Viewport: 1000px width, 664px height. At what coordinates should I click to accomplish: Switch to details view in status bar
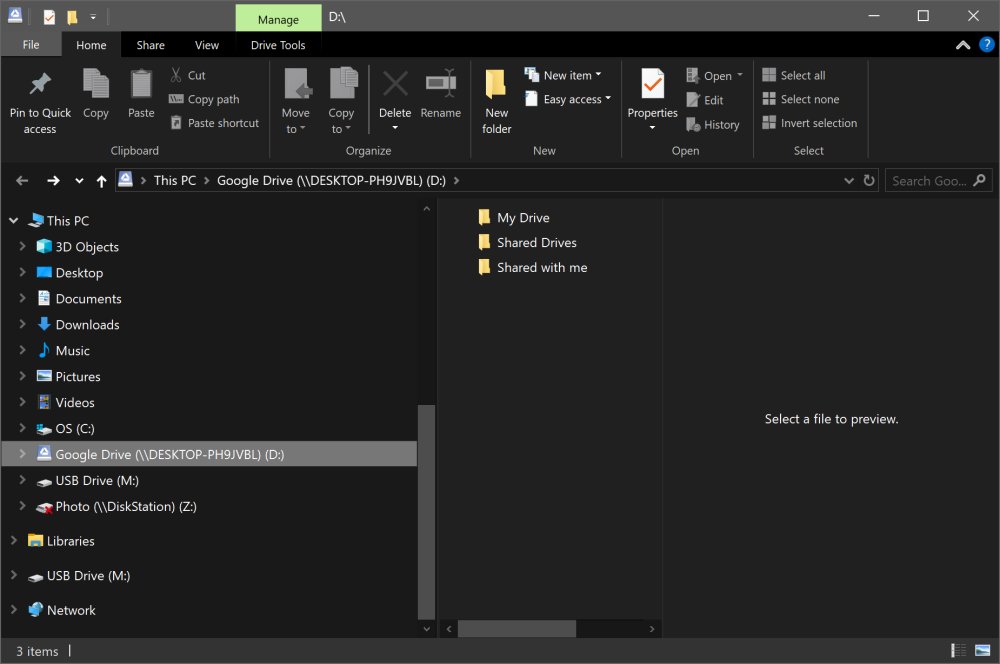[x=958, y=650]
